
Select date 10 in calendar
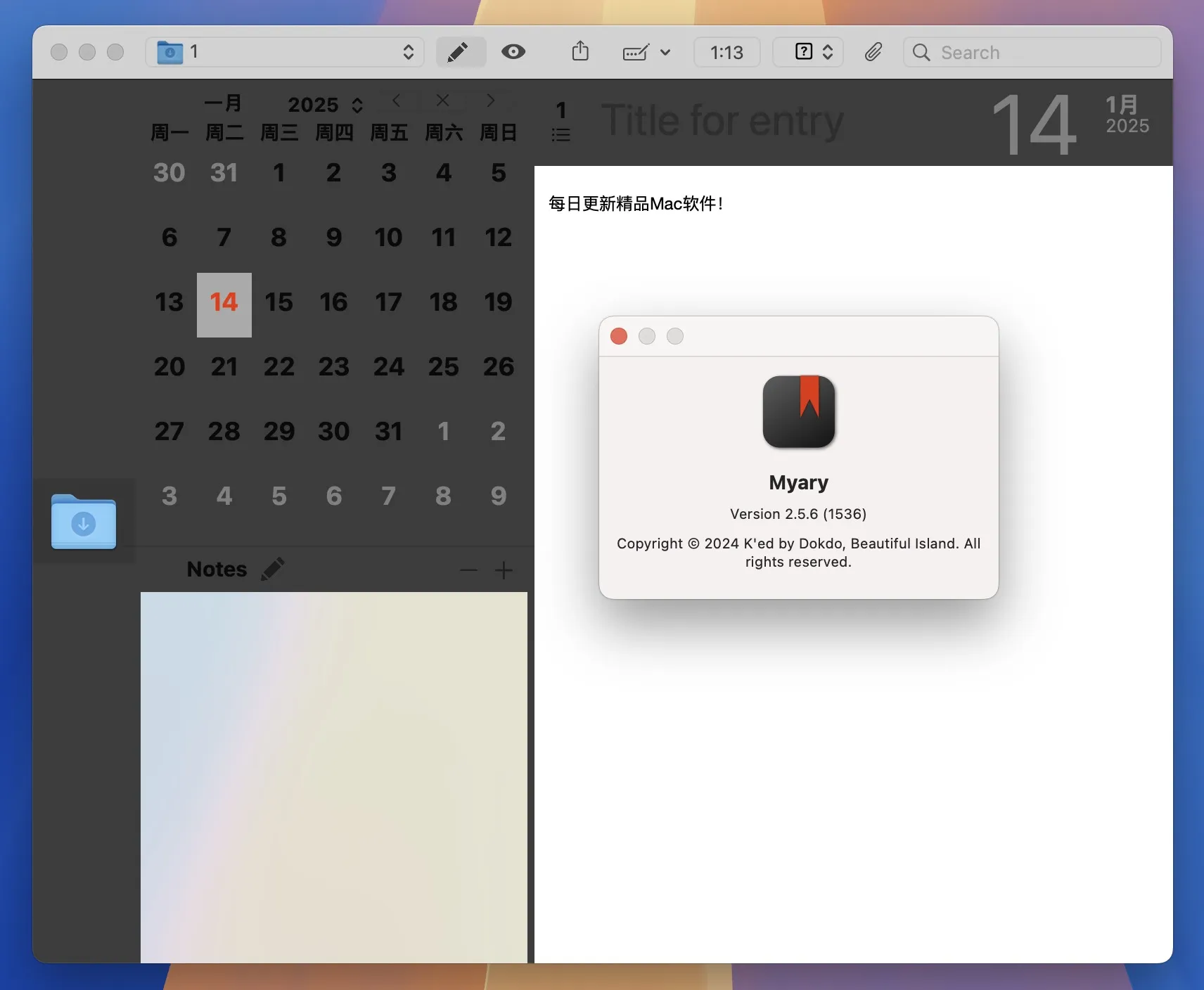click(x=389, y=238)
